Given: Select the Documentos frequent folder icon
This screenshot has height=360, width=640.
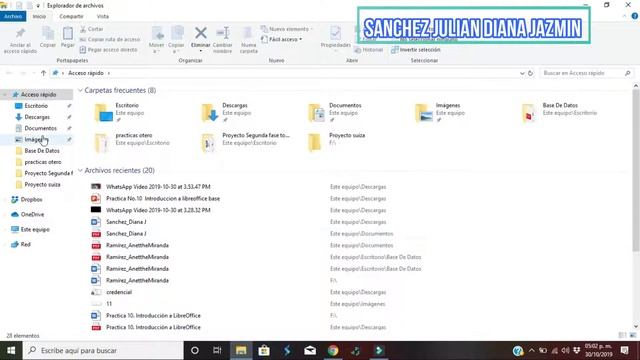Looking at the screenshot, I should [317, 113].
